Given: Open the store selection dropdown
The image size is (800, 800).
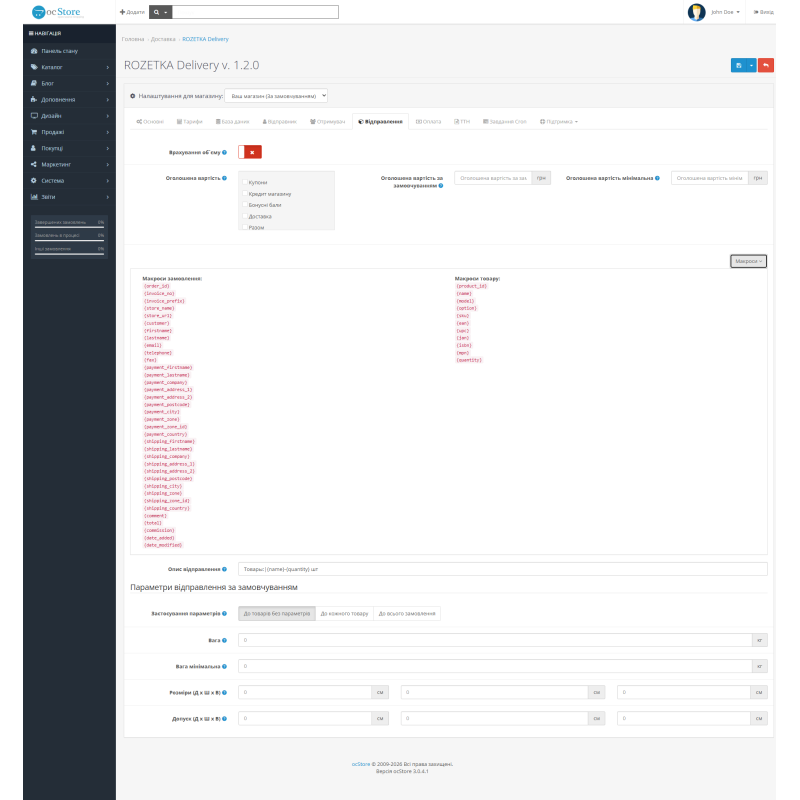Looking at the screenshot, I should pos(276,96).
